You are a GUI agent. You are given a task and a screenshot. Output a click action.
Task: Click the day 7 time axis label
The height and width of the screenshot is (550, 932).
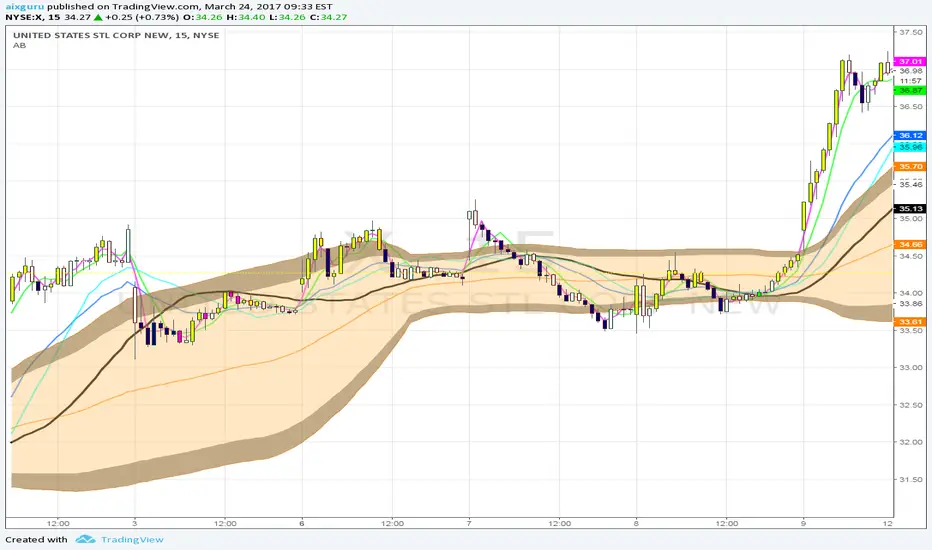point(469,523)
